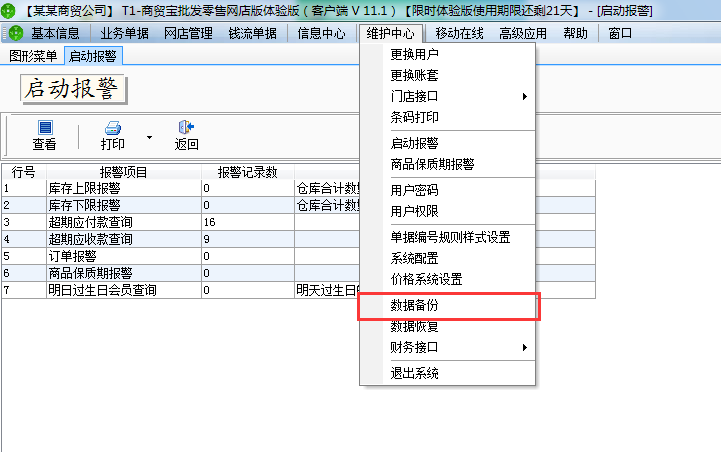Image resolution: width=721 pixels, height=452 pixels.
Task: Click the 维护中心 menu header
Action: click(390, 33)
